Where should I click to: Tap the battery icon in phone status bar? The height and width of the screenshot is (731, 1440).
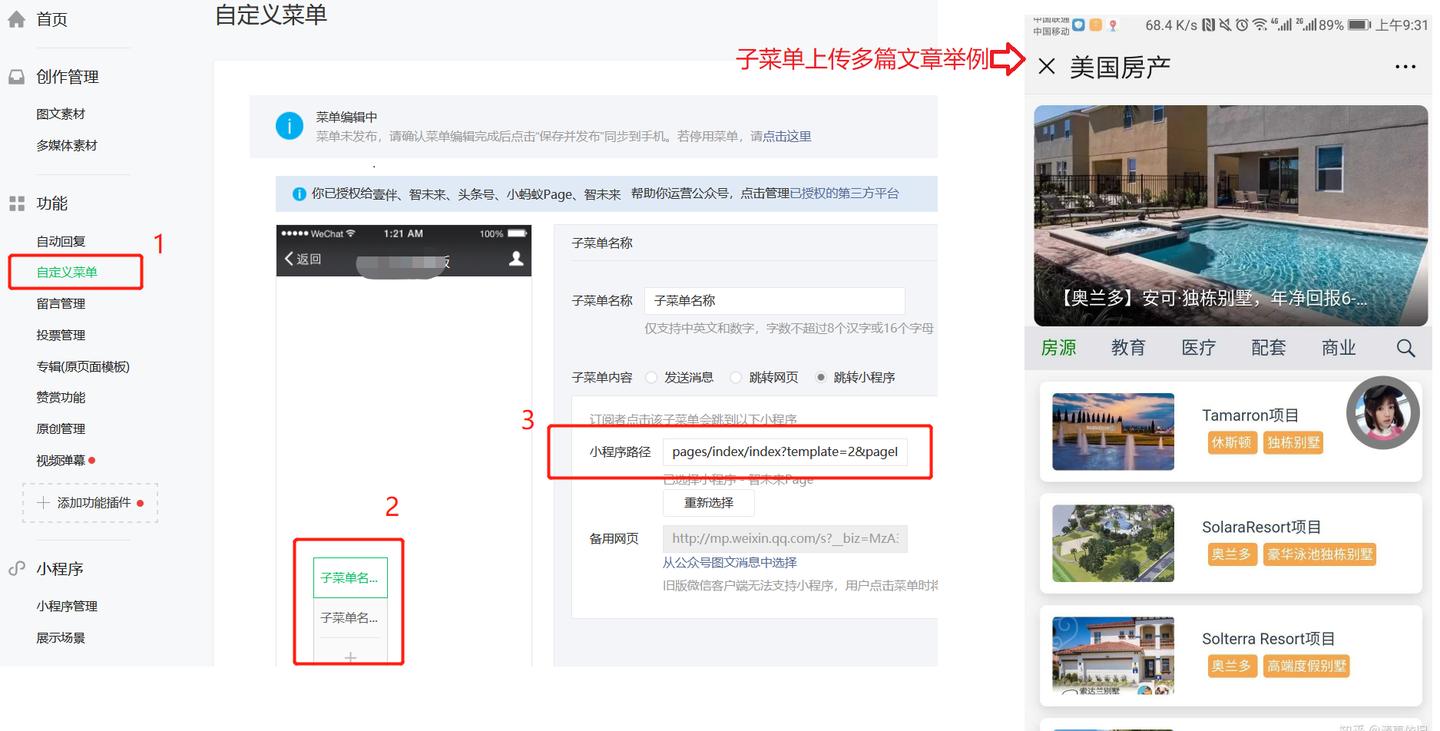(1359, 25)
